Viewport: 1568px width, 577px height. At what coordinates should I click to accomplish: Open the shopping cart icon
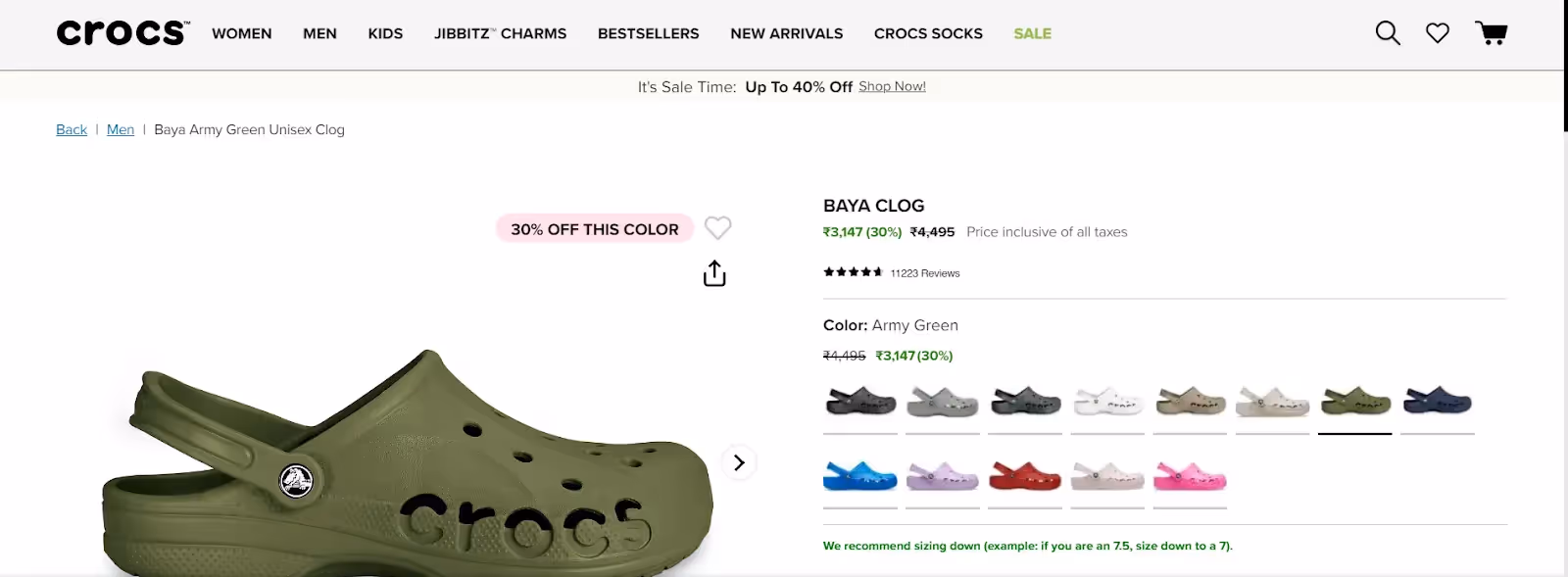(1492, 32)
